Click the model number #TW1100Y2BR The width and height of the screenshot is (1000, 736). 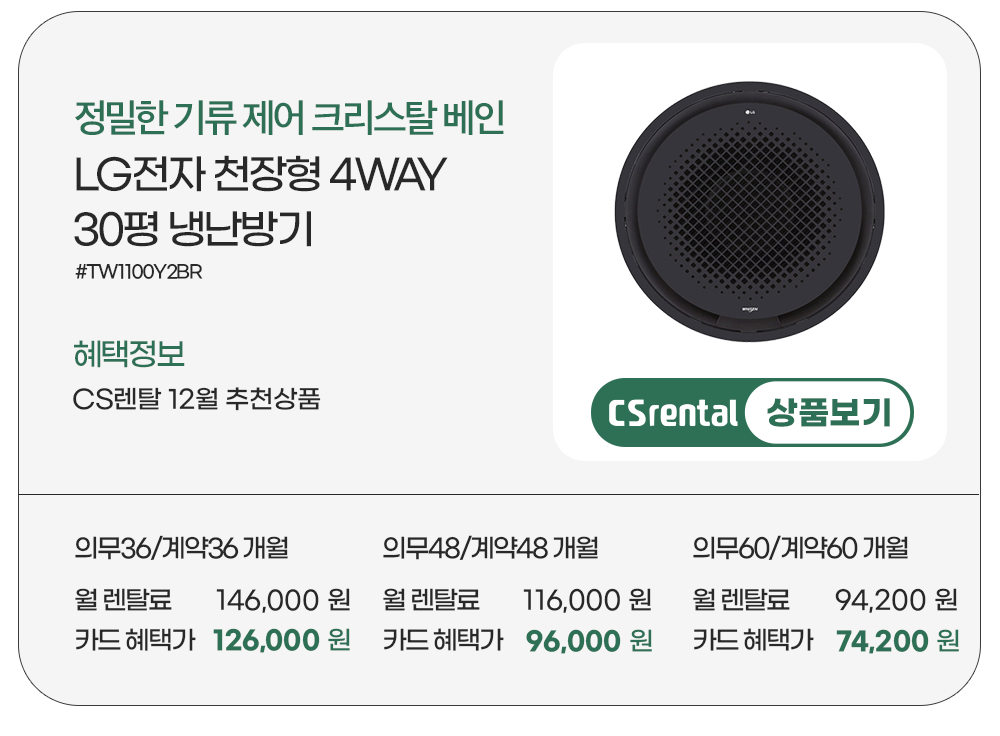139,271
